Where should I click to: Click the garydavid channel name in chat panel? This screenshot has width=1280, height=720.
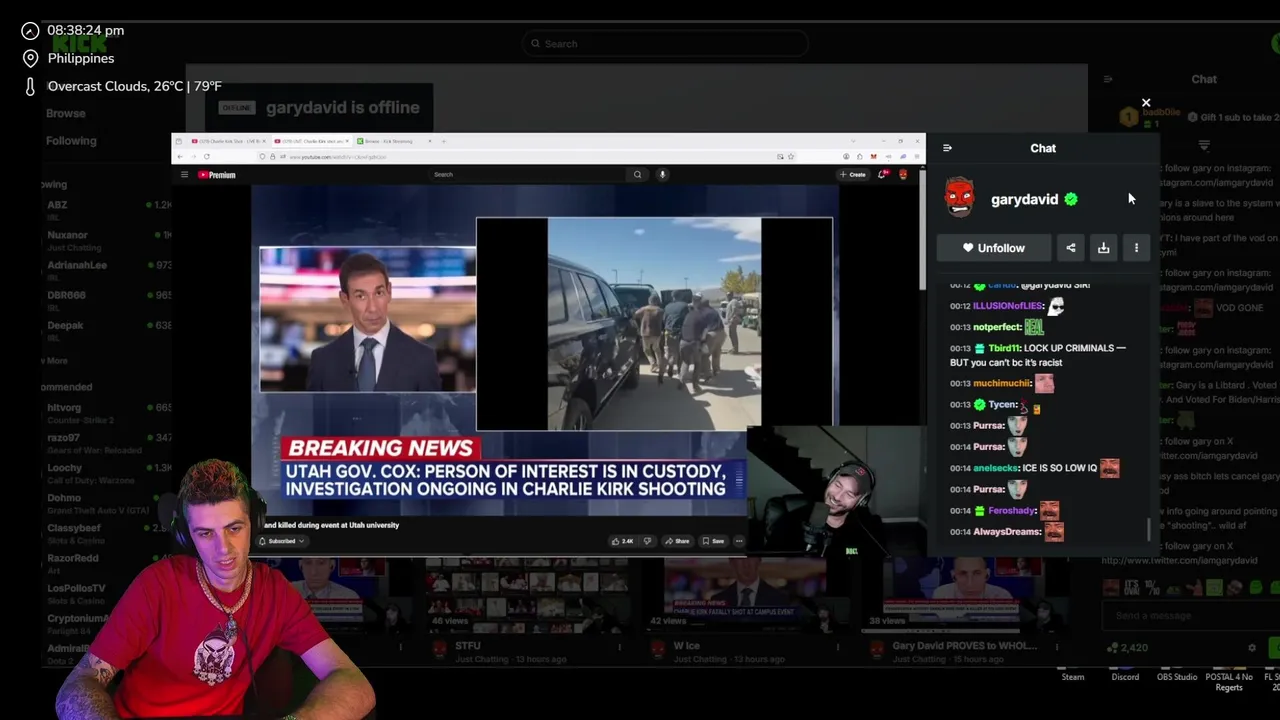pos(1024,199)
